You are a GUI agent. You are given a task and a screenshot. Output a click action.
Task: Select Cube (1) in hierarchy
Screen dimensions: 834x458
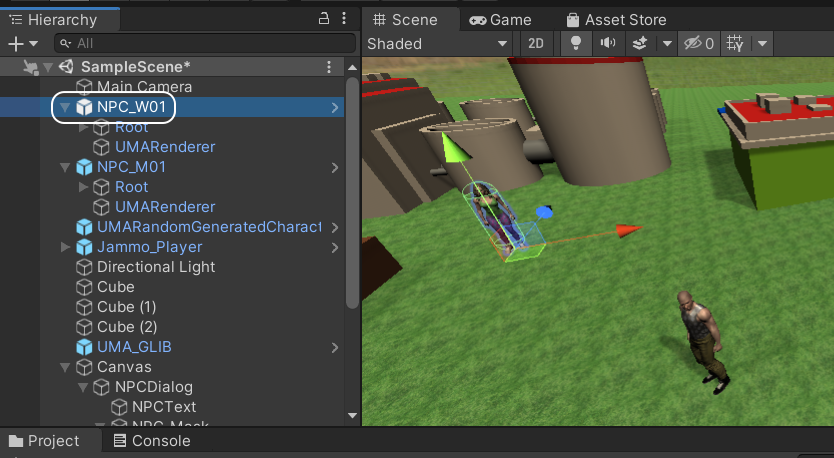126,307
